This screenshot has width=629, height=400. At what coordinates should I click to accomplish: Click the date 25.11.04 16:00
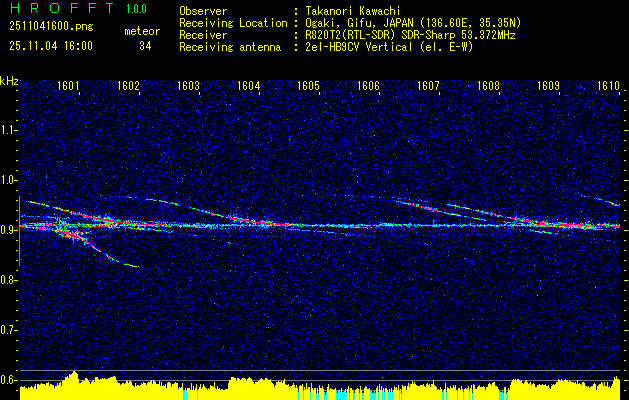51,46
